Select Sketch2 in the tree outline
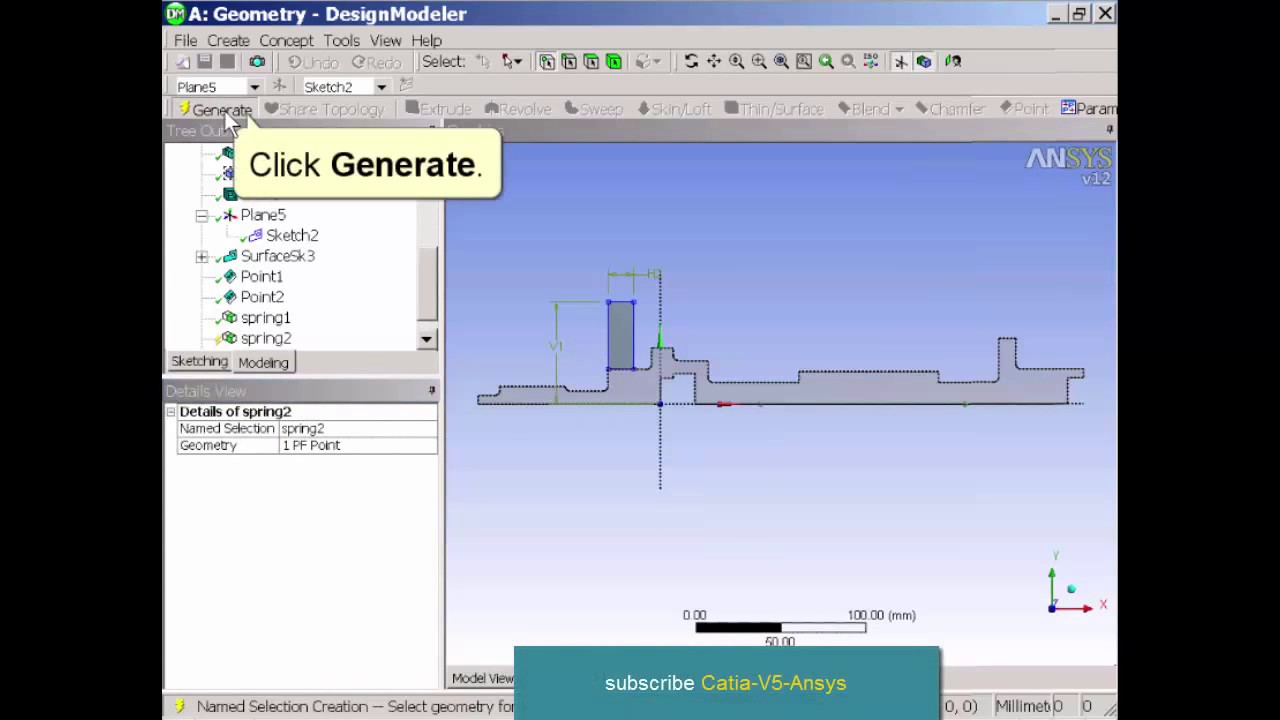Screen dimensions: 1280x720 click(x=292, y=236)
